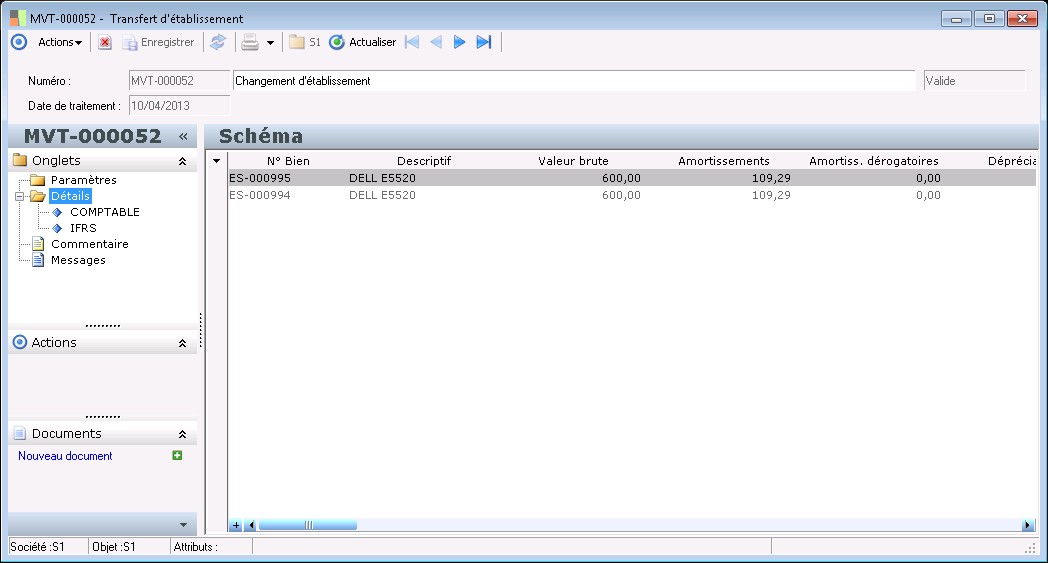1048x563 pixels.
Task: Click the horizontal scrollbar thumb
Action: tap(307, 526)
